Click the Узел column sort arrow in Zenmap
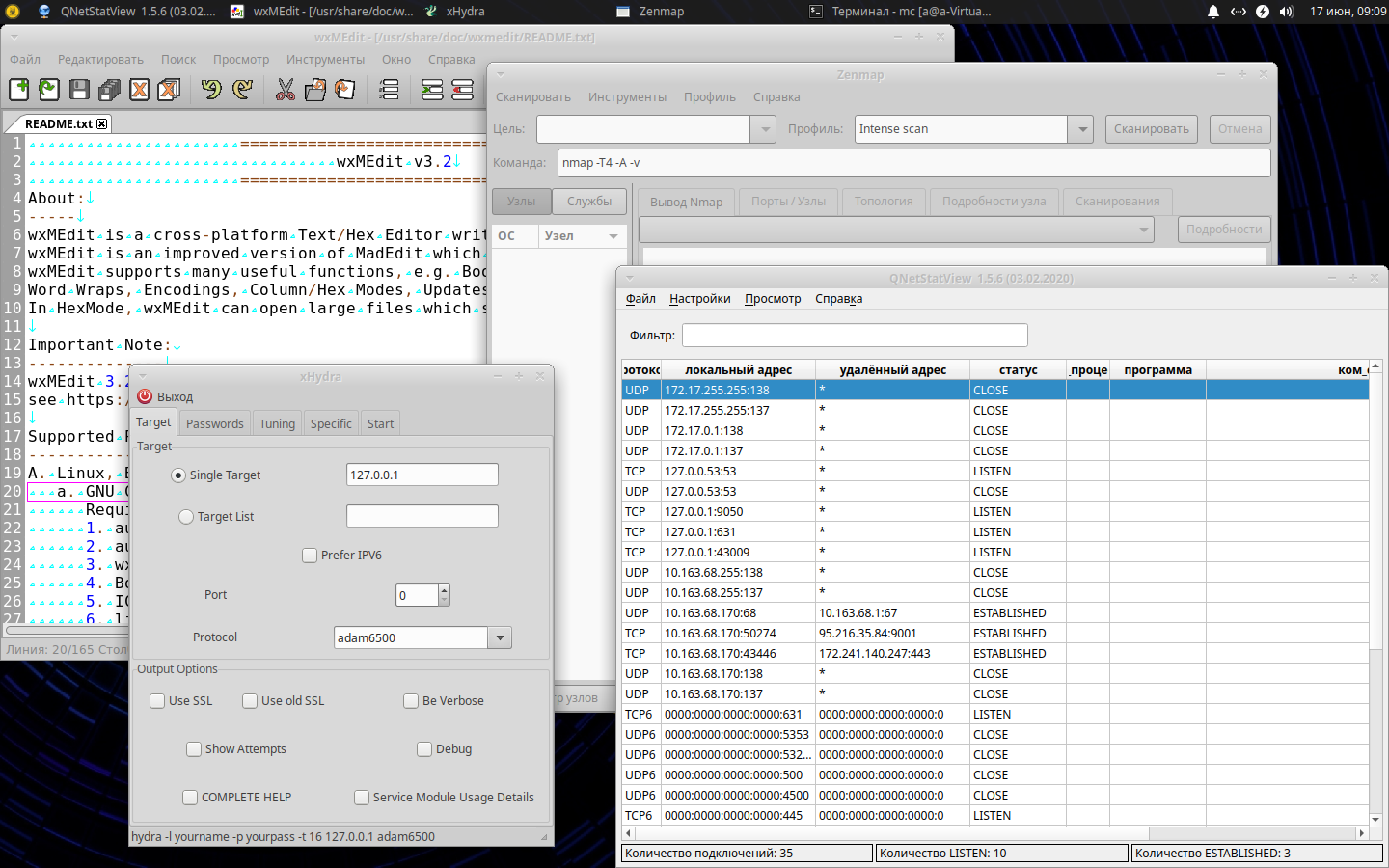1389x868 pixels. click(x=613, y=236)
